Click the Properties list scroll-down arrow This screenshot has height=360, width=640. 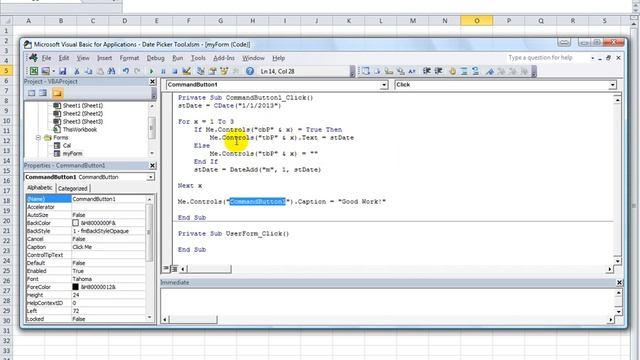pyautogui.click(x=149, y=317)
